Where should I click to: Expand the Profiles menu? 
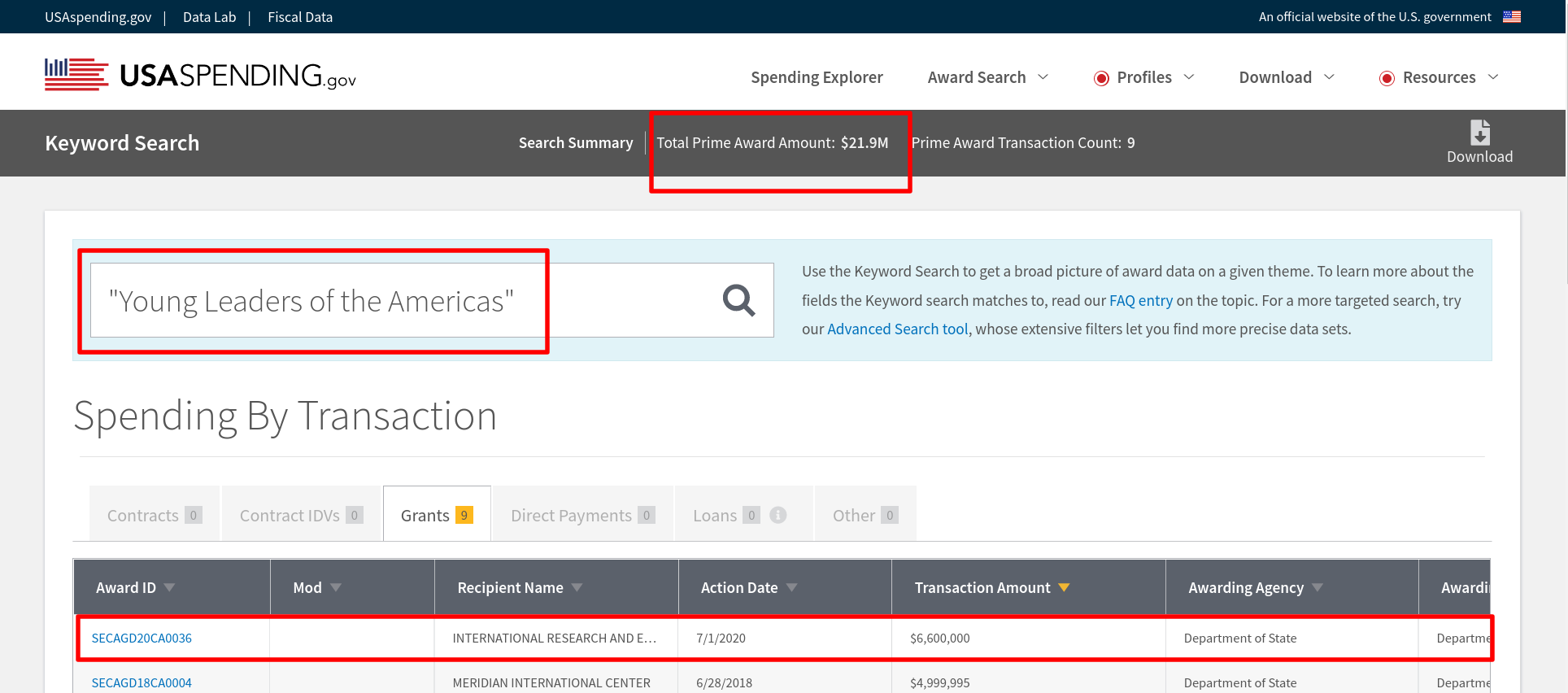[x=1144, y=77]
